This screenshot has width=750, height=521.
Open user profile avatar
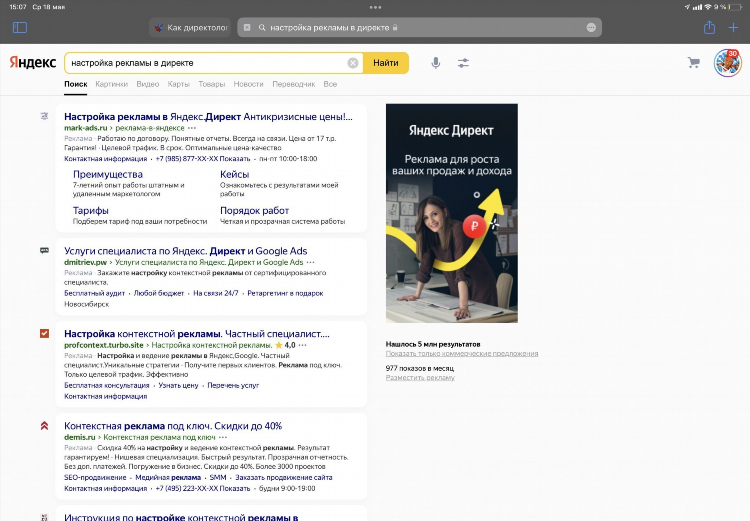click(728, 63)
